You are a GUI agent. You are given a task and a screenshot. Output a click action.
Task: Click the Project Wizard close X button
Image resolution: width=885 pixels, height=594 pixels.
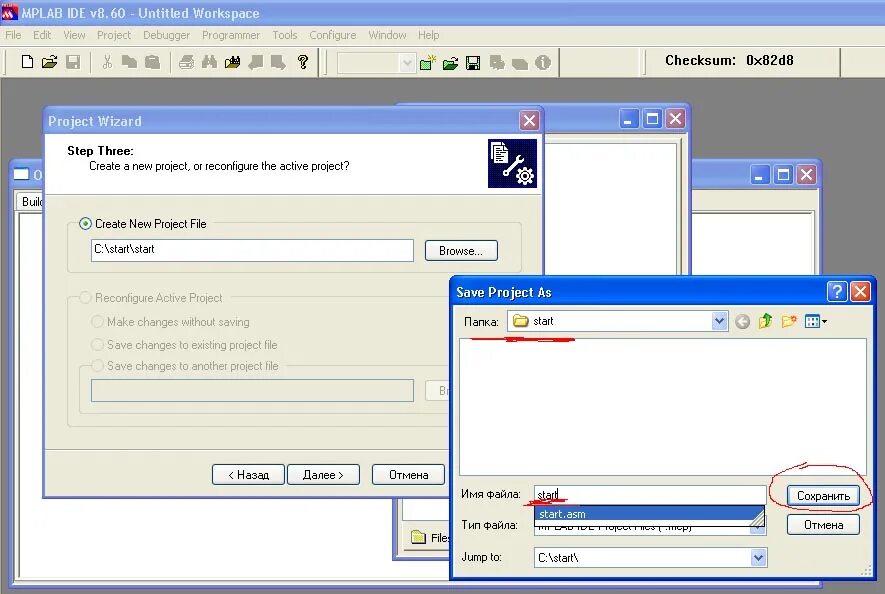click(x=529, y=120)
